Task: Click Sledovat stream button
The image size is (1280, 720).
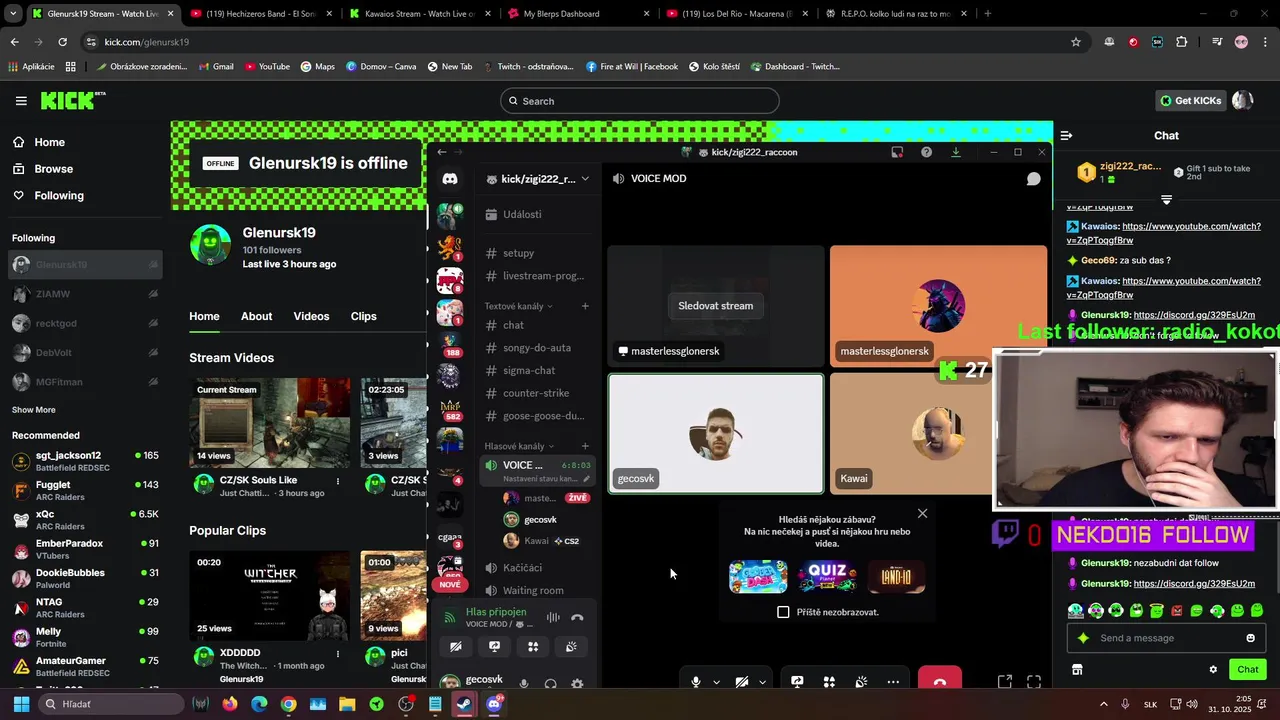Action: click(x=716, y=306)
